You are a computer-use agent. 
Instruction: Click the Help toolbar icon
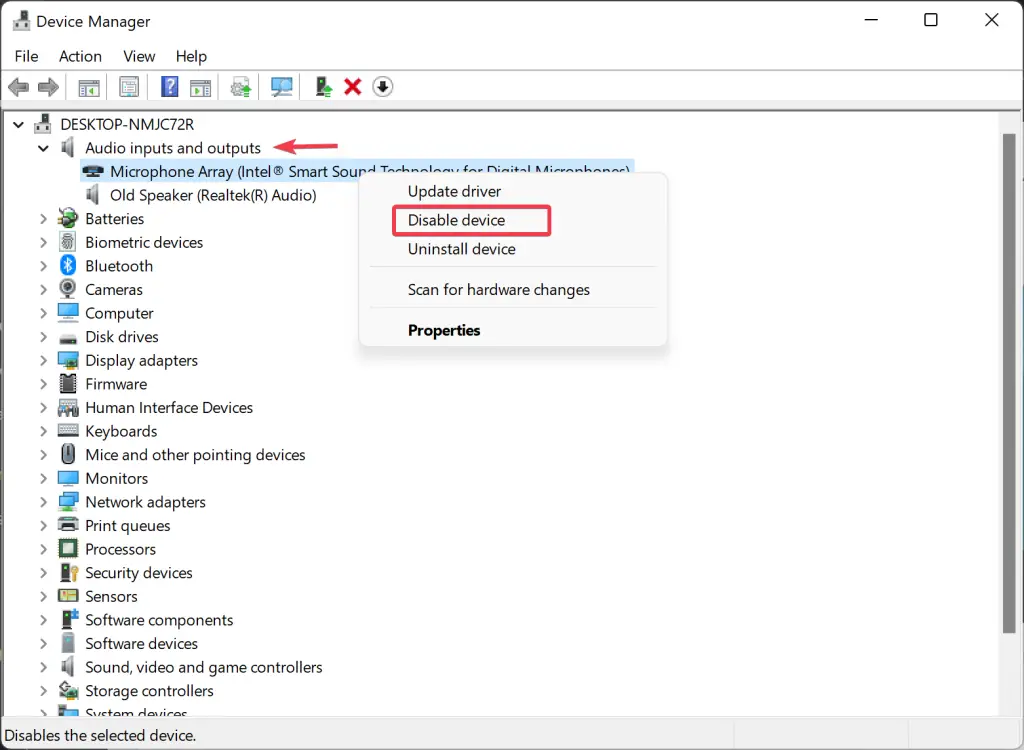point(170,86)
